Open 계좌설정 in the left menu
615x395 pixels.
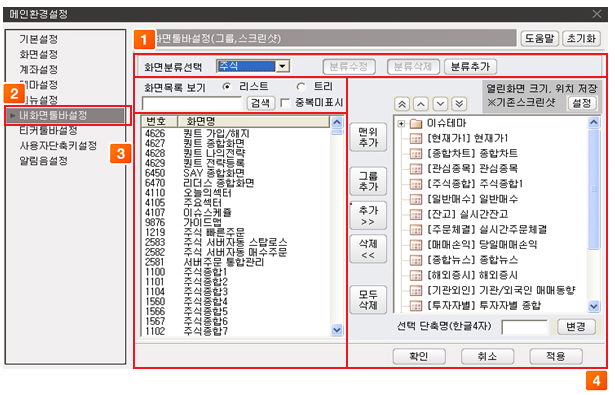pos(38,69)
